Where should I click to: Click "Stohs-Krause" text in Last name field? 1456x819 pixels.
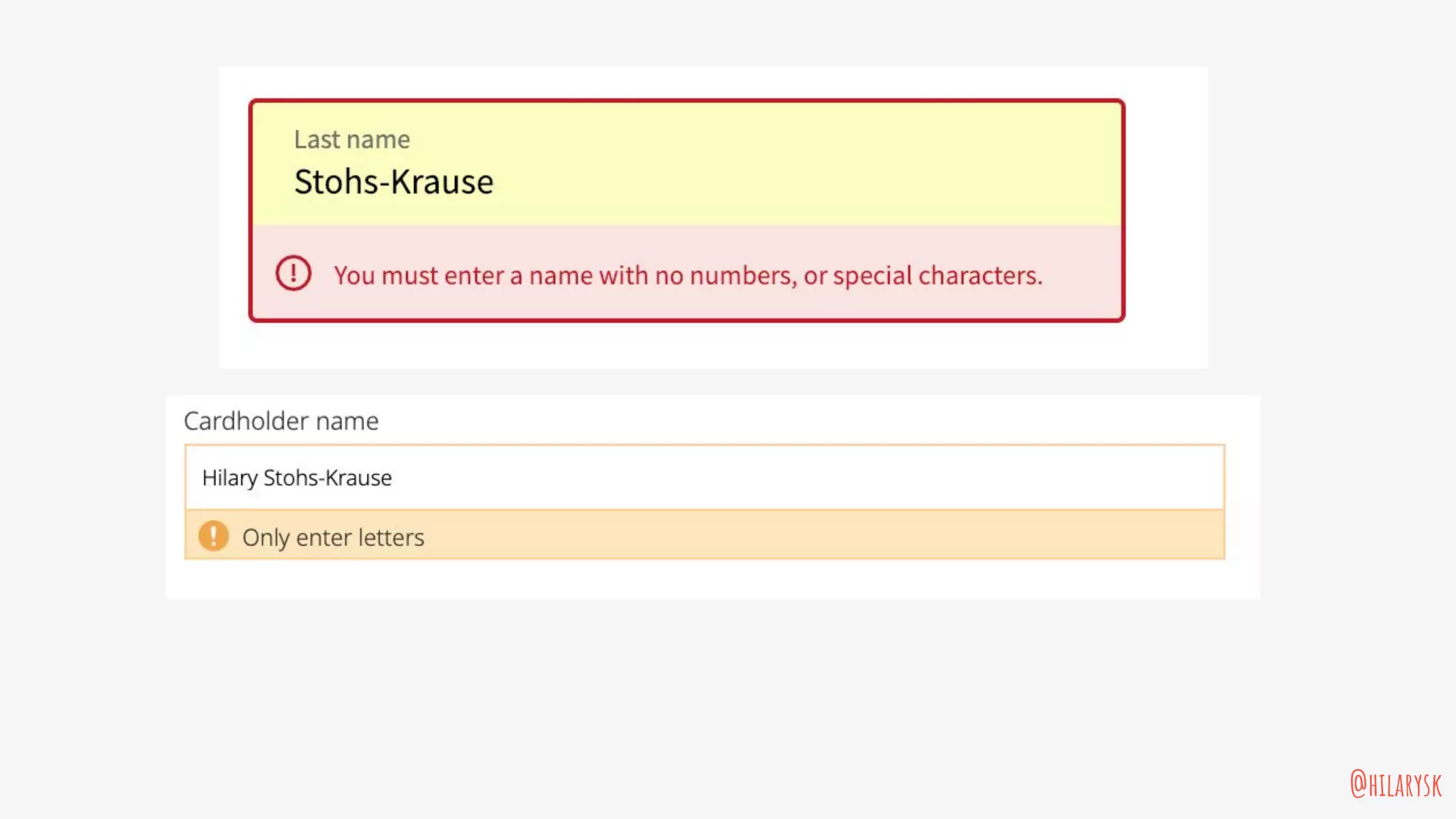393,183
